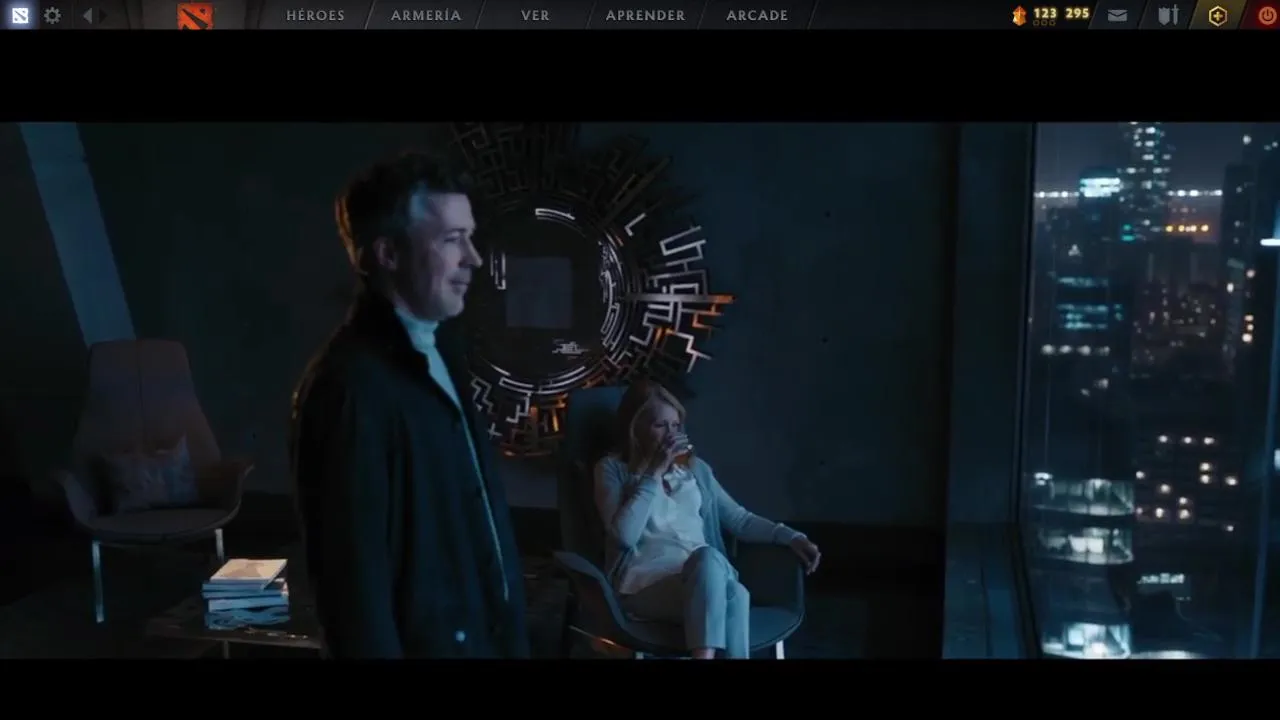Open the armory shield and sword icon
1280x720 pixels.
[1168, 15]
